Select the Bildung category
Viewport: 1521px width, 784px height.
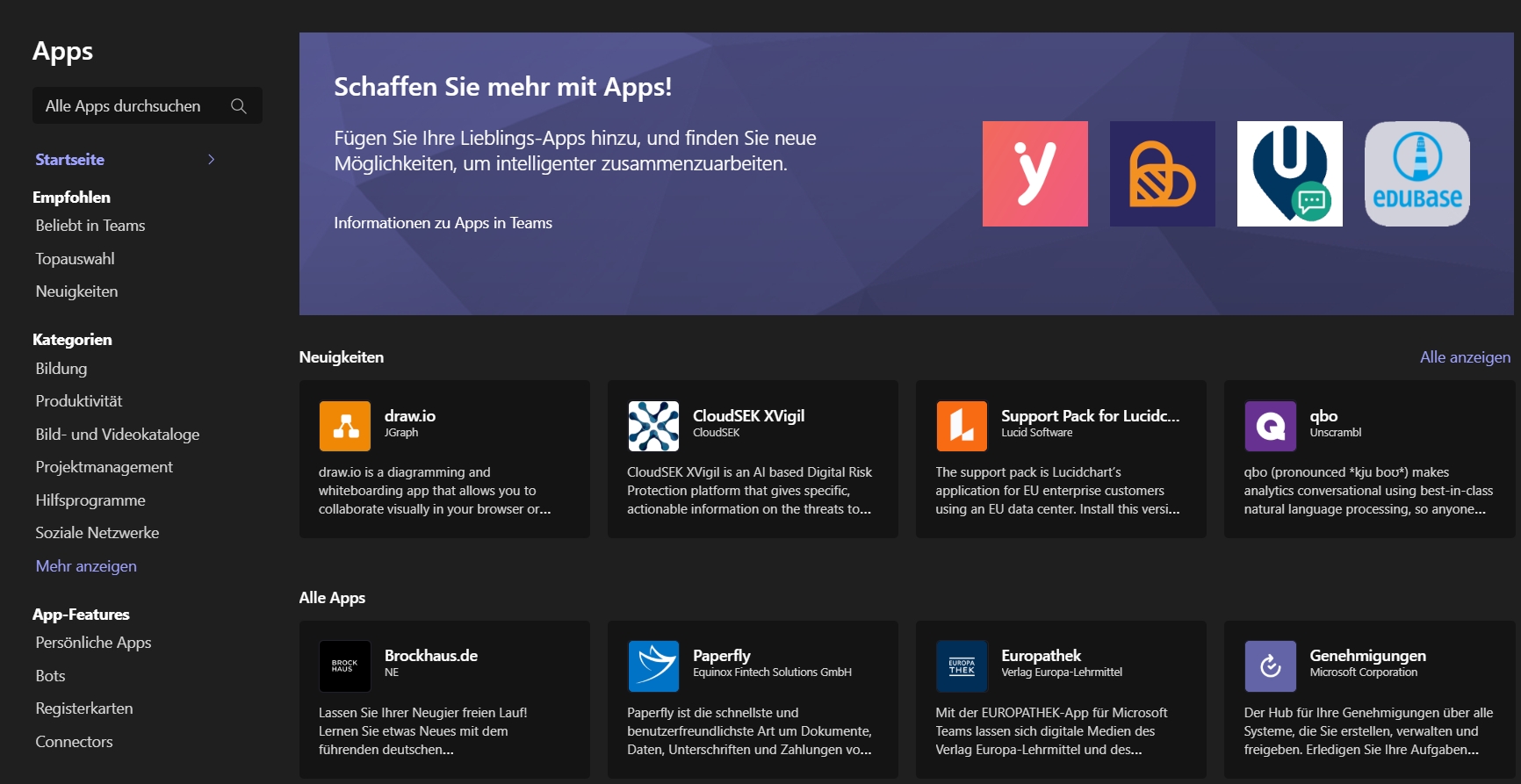61,369
